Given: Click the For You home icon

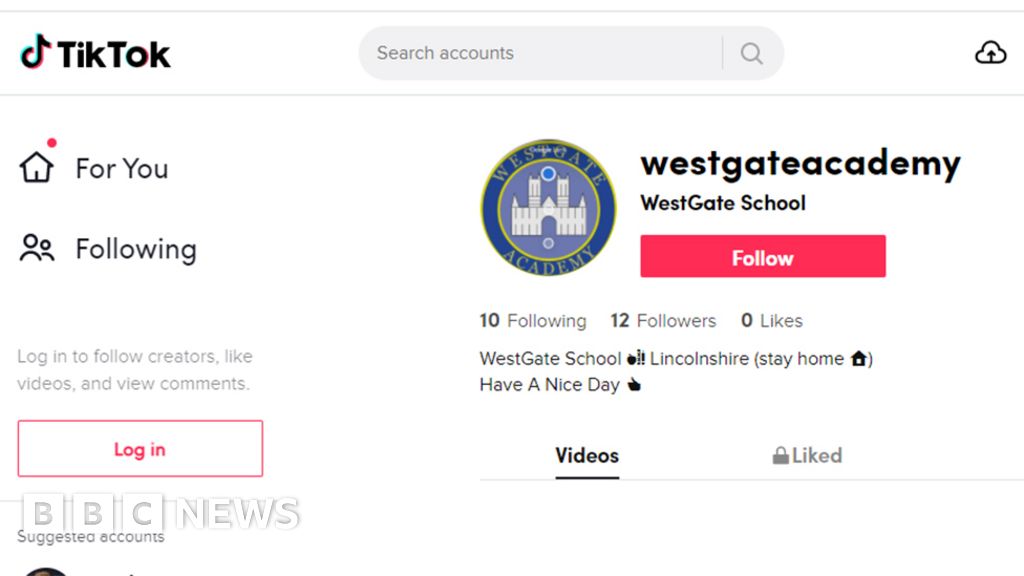Looking at the screenshot, I should (37, 167).
